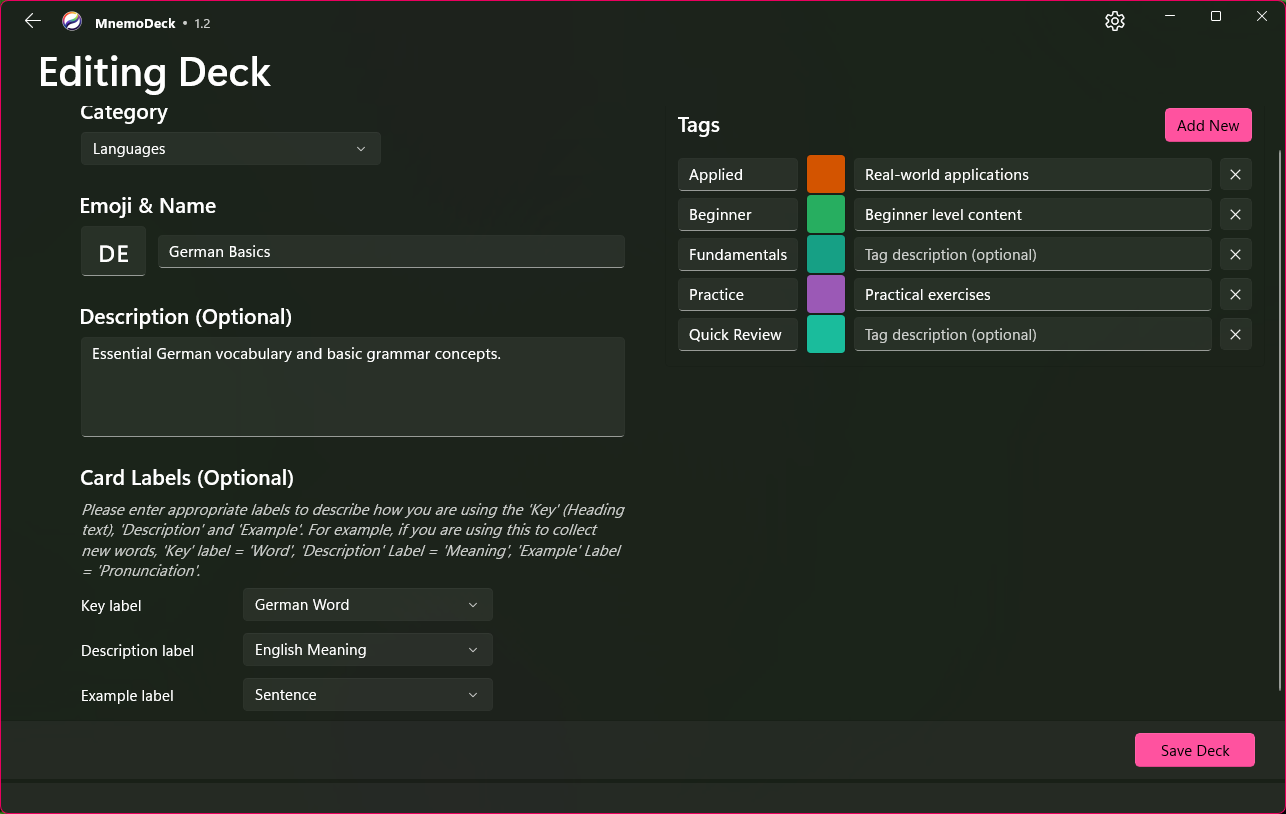Open the Category dropdown showing Languages

pos(230,149)
